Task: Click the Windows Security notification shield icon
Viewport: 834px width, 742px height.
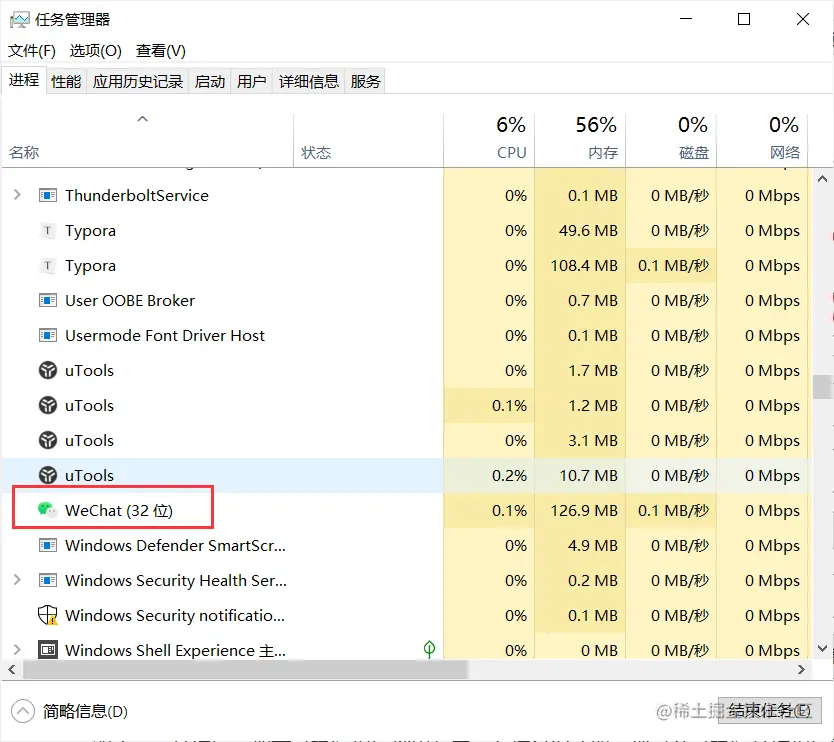Action: click(x=48, y=615)
